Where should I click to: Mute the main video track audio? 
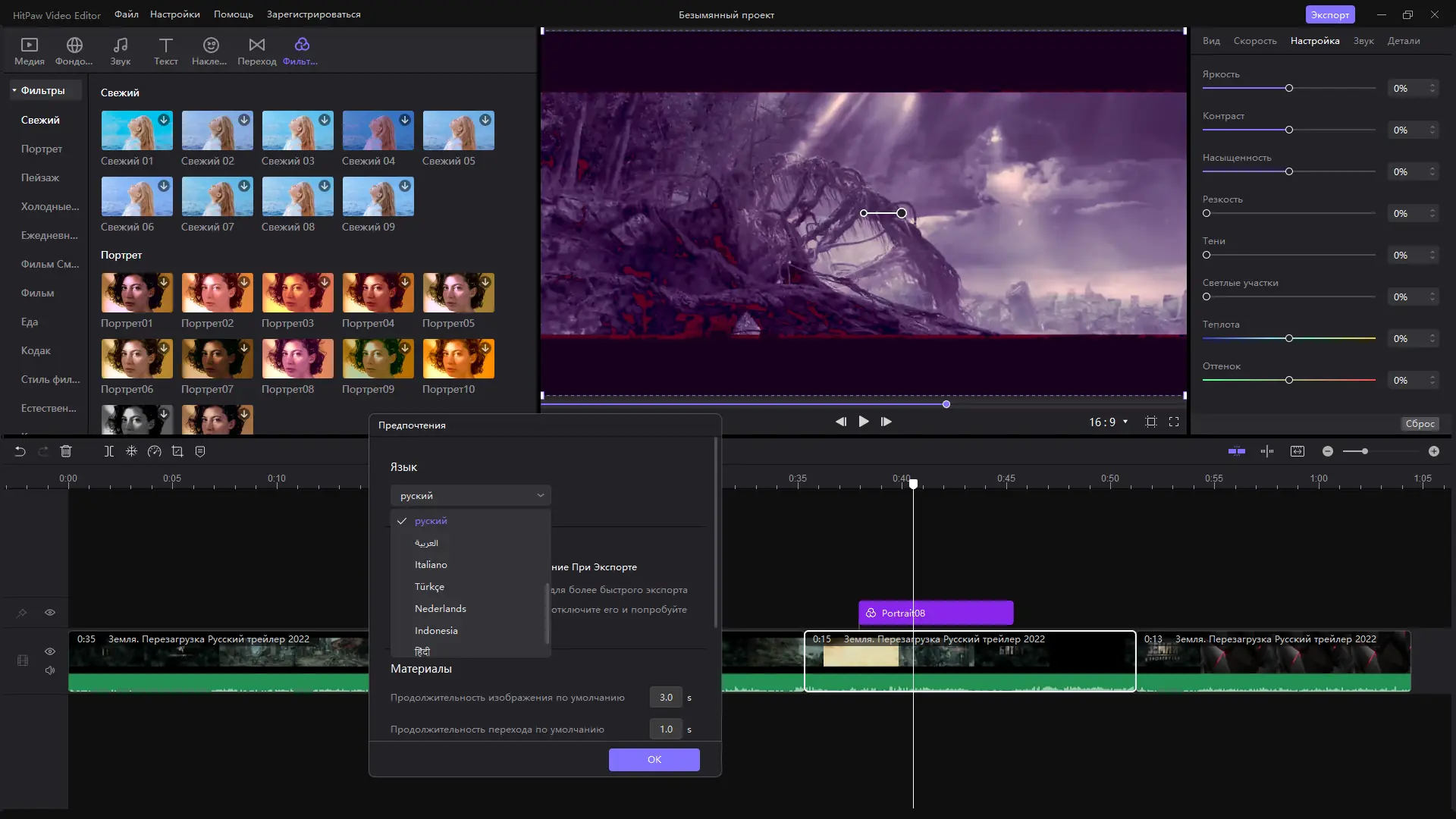50,670
